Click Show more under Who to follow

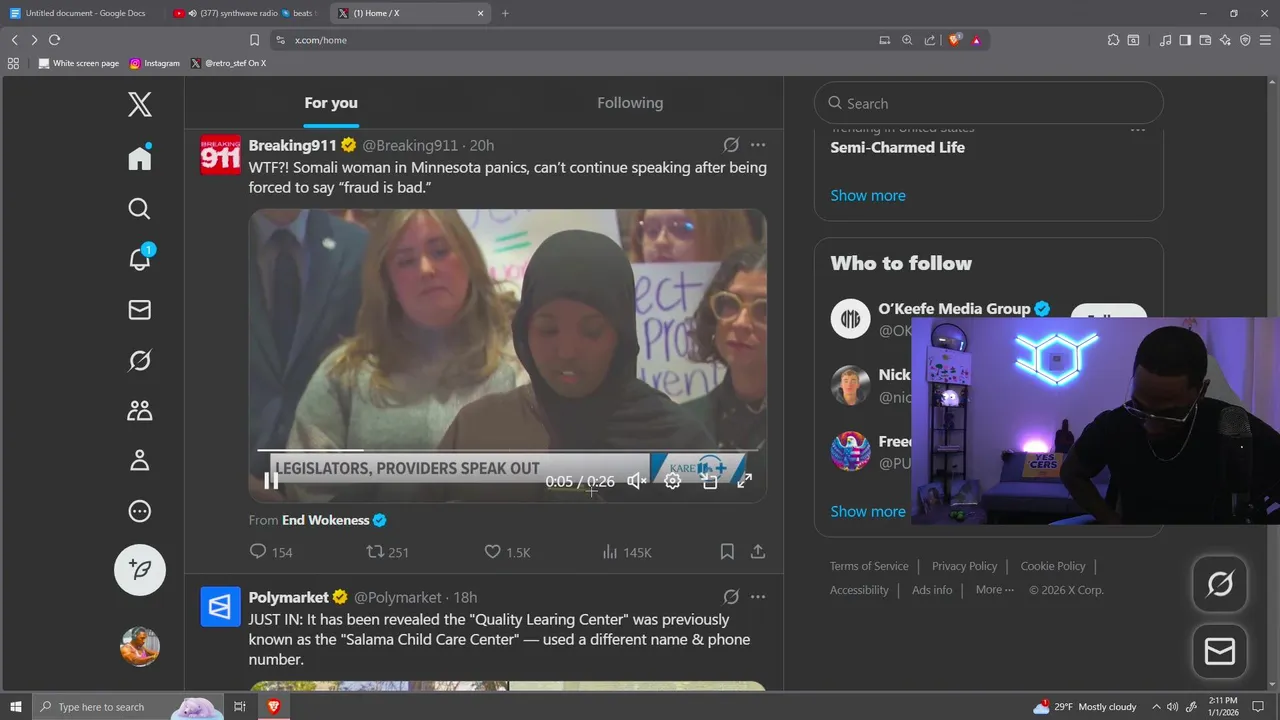[868, 511]
